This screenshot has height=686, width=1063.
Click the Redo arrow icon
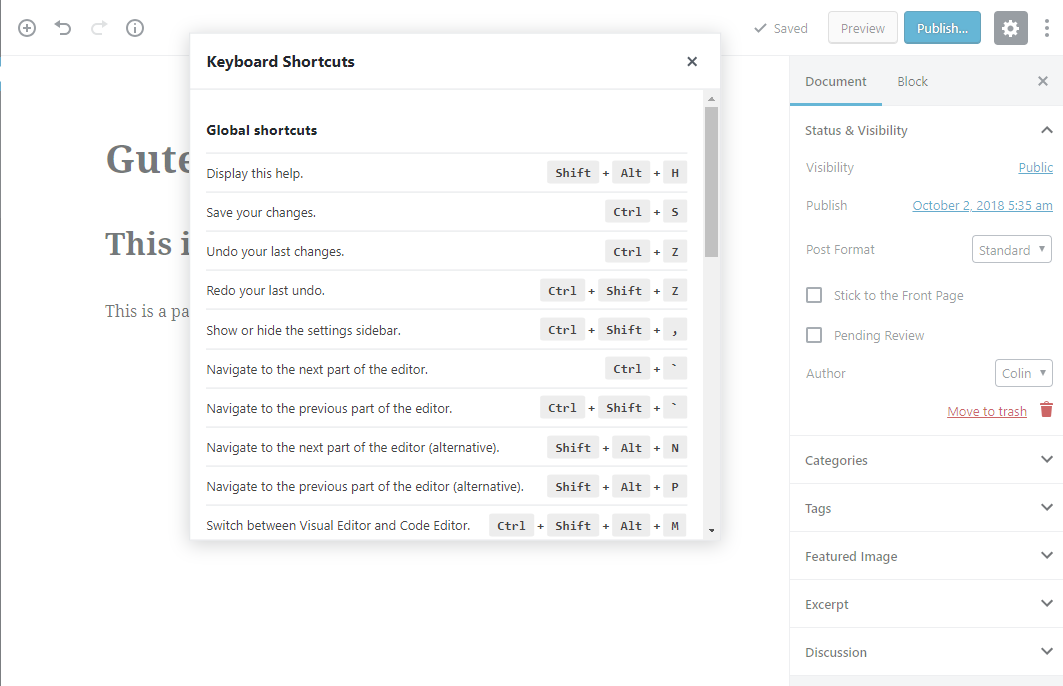pos(99,28)
